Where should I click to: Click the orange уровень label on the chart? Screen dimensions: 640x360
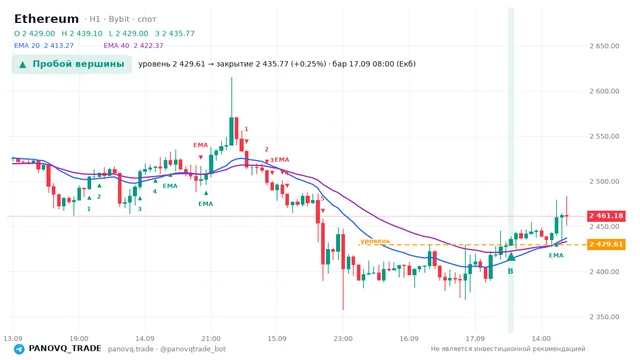click(x=375, y=241)
